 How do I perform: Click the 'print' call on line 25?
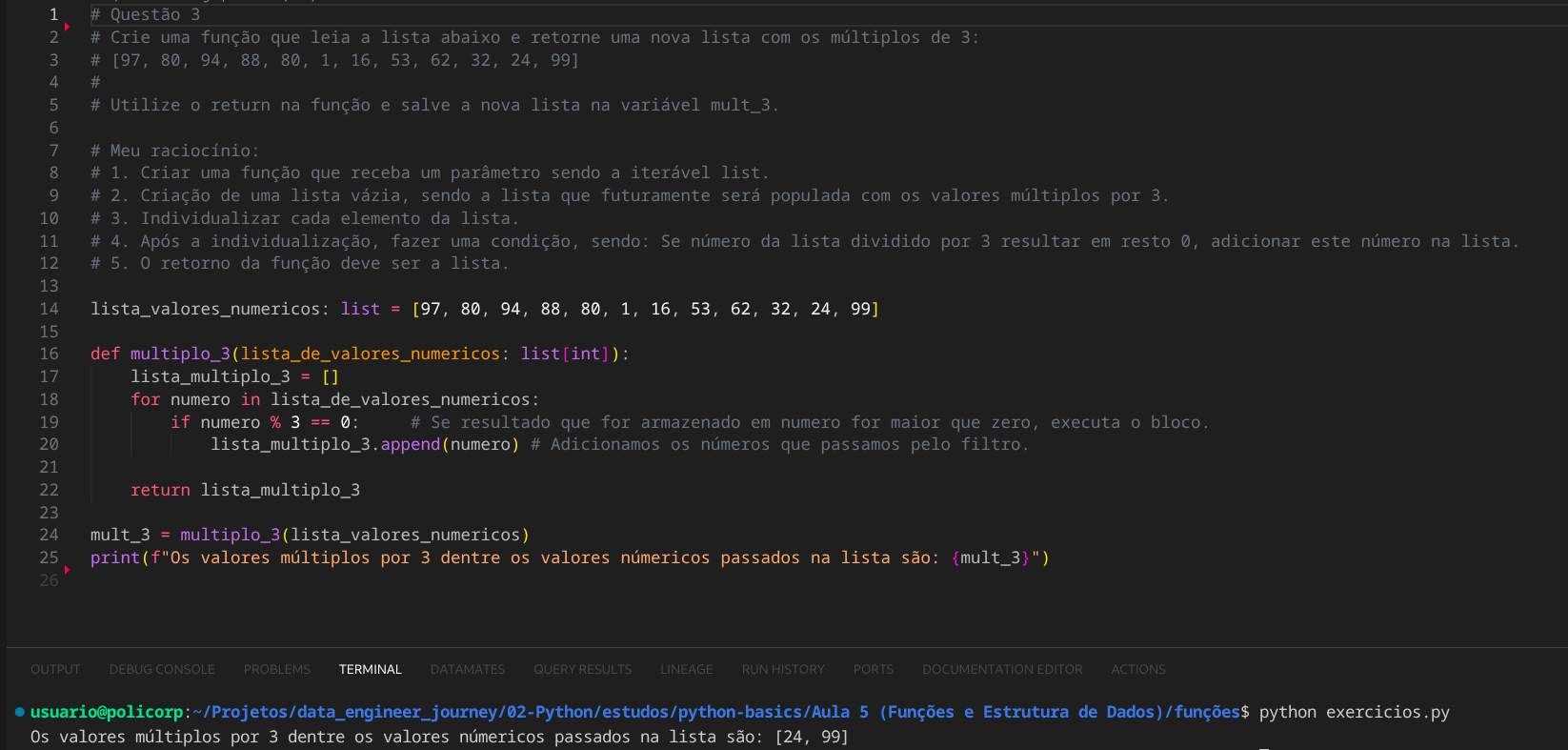click(x=115, y=557)
